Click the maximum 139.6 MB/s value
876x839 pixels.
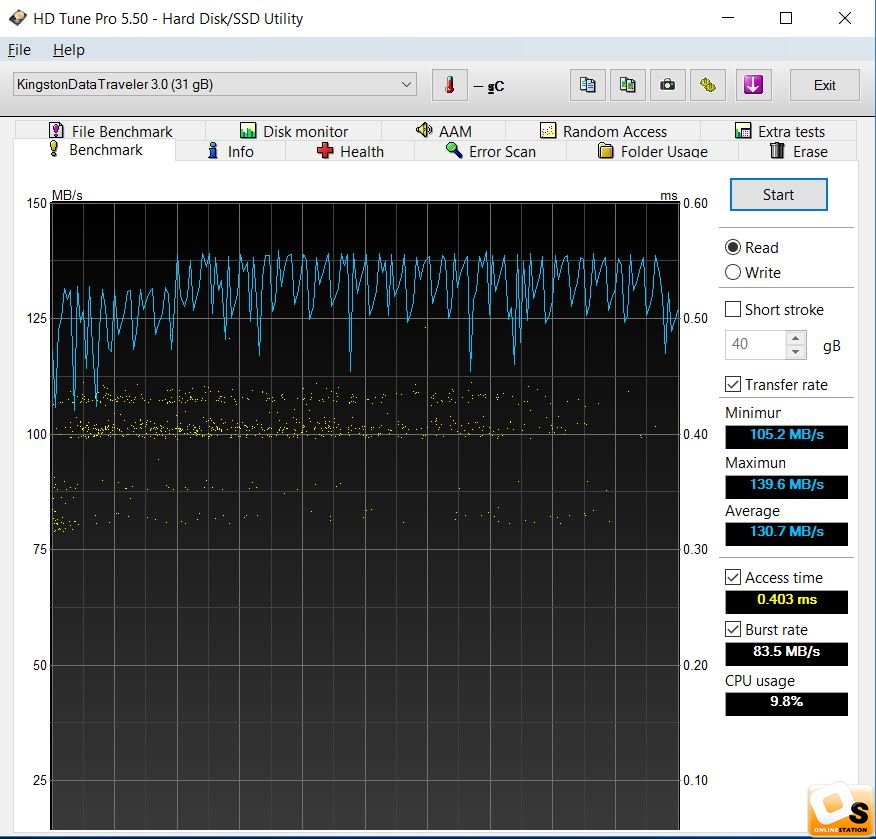point(786,486)
